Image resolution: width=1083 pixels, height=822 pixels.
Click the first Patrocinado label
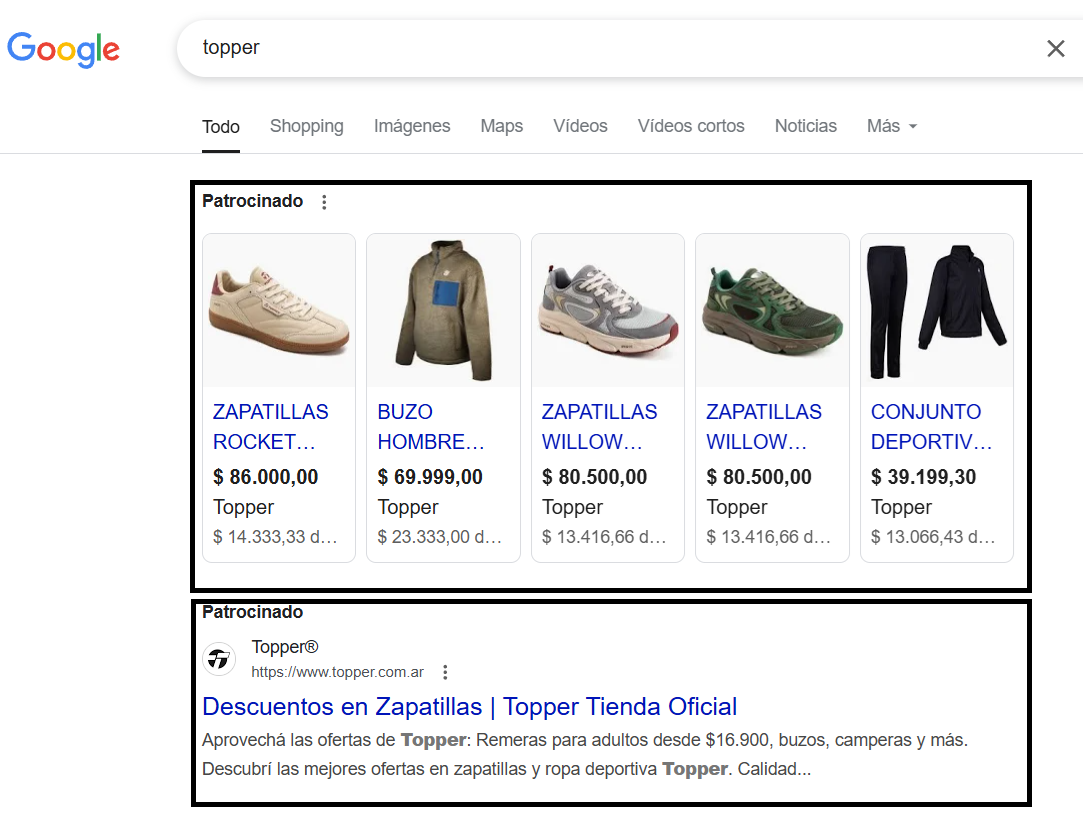pos(252,201)
